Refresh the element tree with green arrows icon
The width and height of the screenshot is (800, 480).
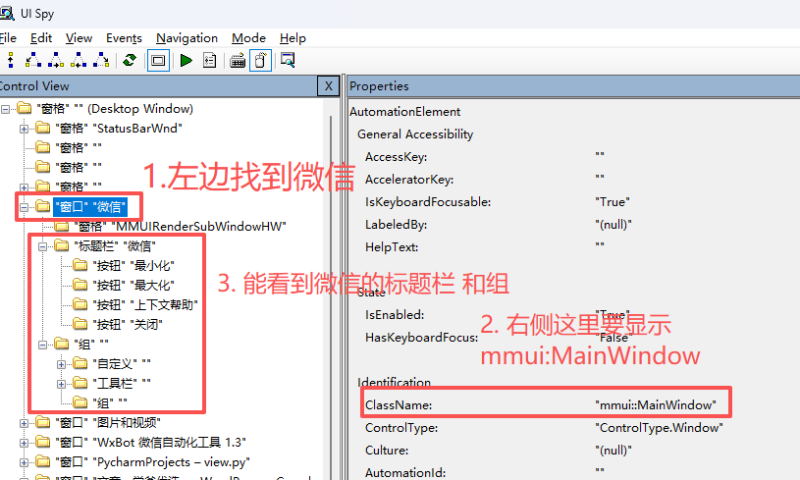click(130, 60)
